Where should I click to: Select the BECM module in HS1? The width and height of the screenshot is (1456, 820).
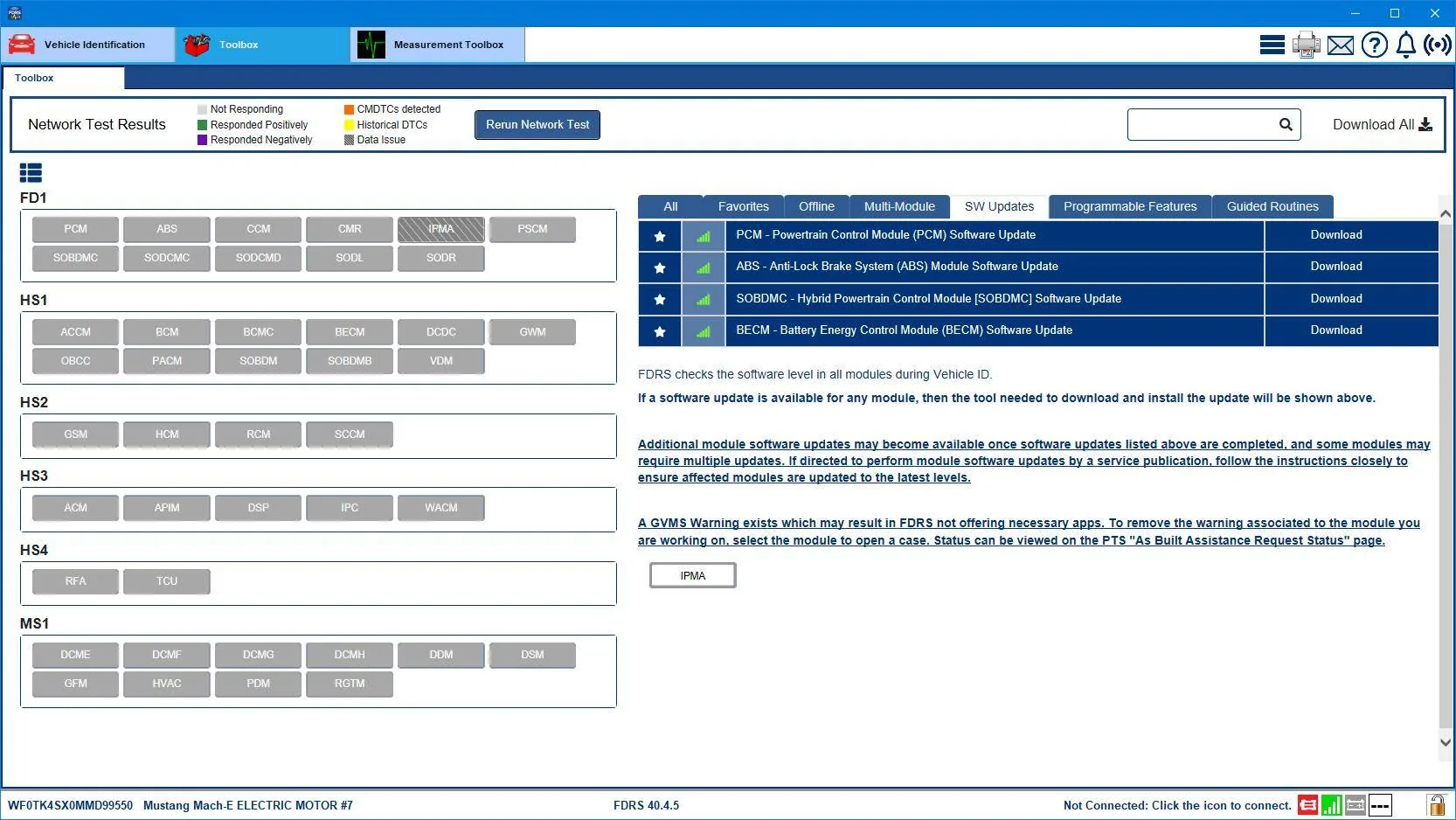[x=350, y=333]
